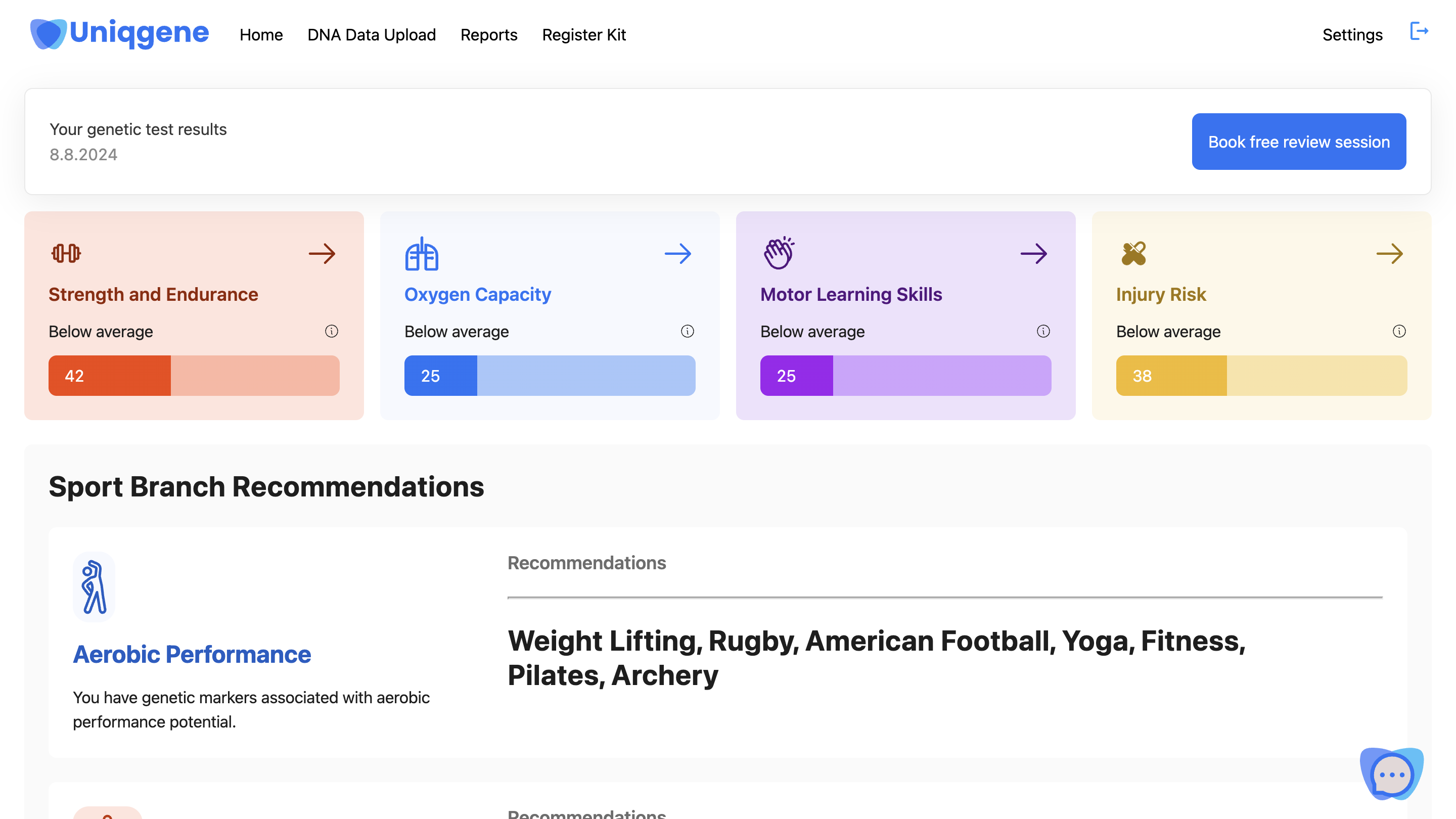The height and width of the screenshot is (819, 1456).
Task: Click the Oxygen Capacity progress bar
Action: [x=550, y=375]
